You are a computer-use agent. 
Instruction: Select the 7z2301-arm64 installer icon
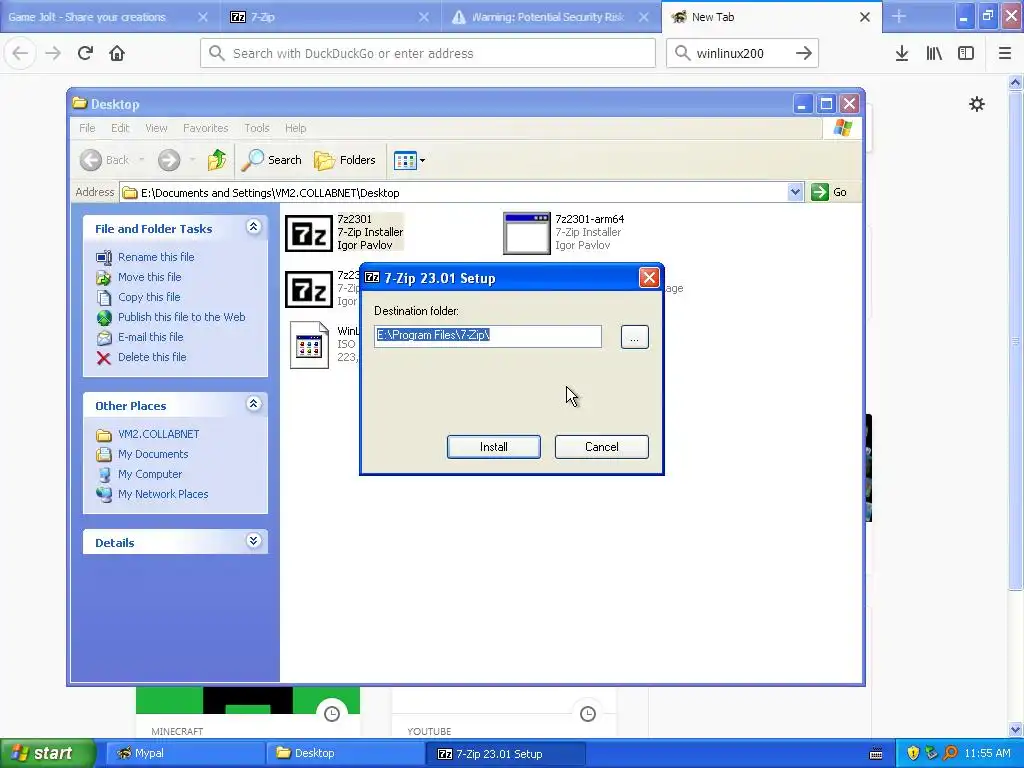(526, 234)
